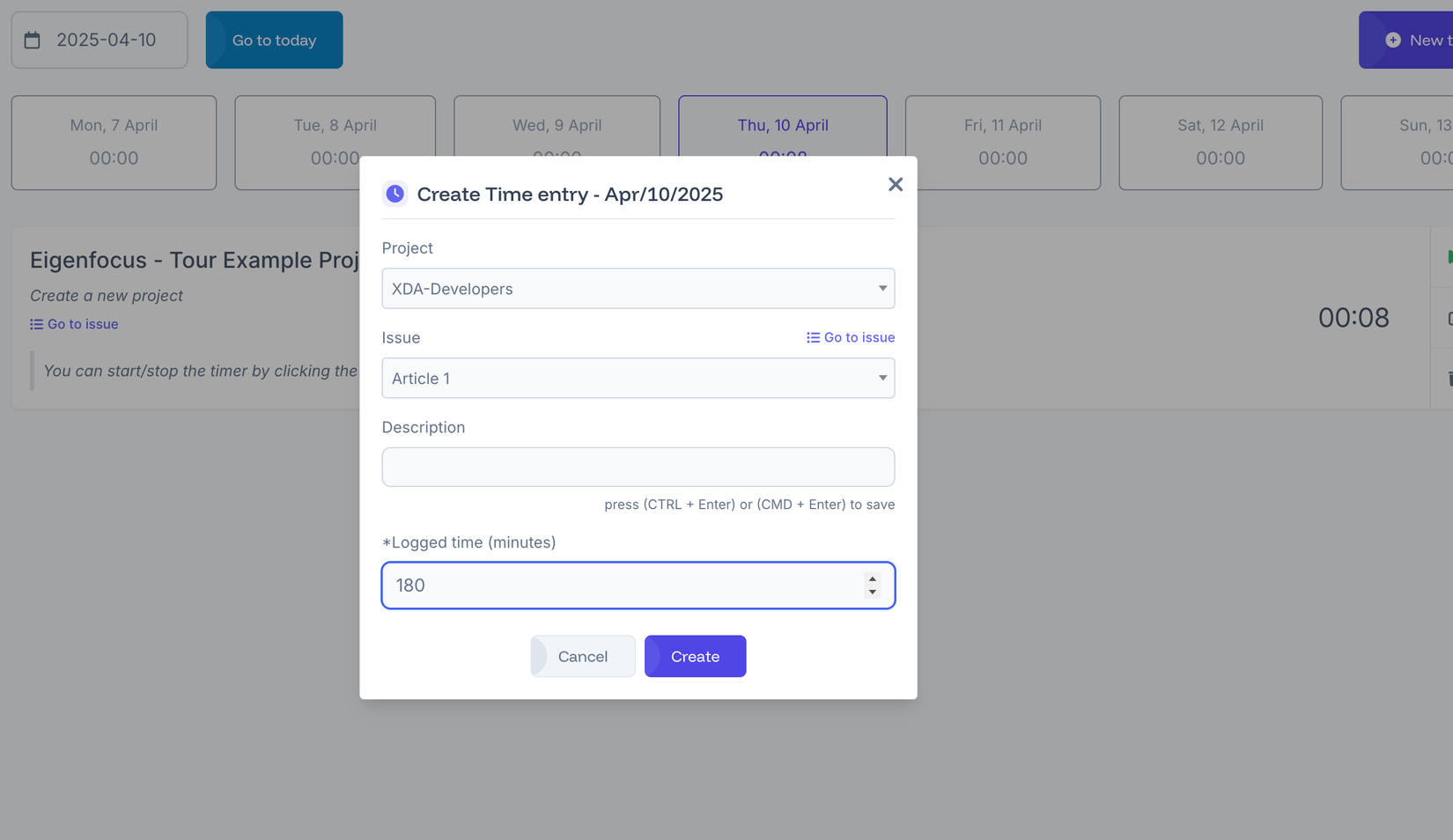Delete the entry using the trash icon

1450,379
